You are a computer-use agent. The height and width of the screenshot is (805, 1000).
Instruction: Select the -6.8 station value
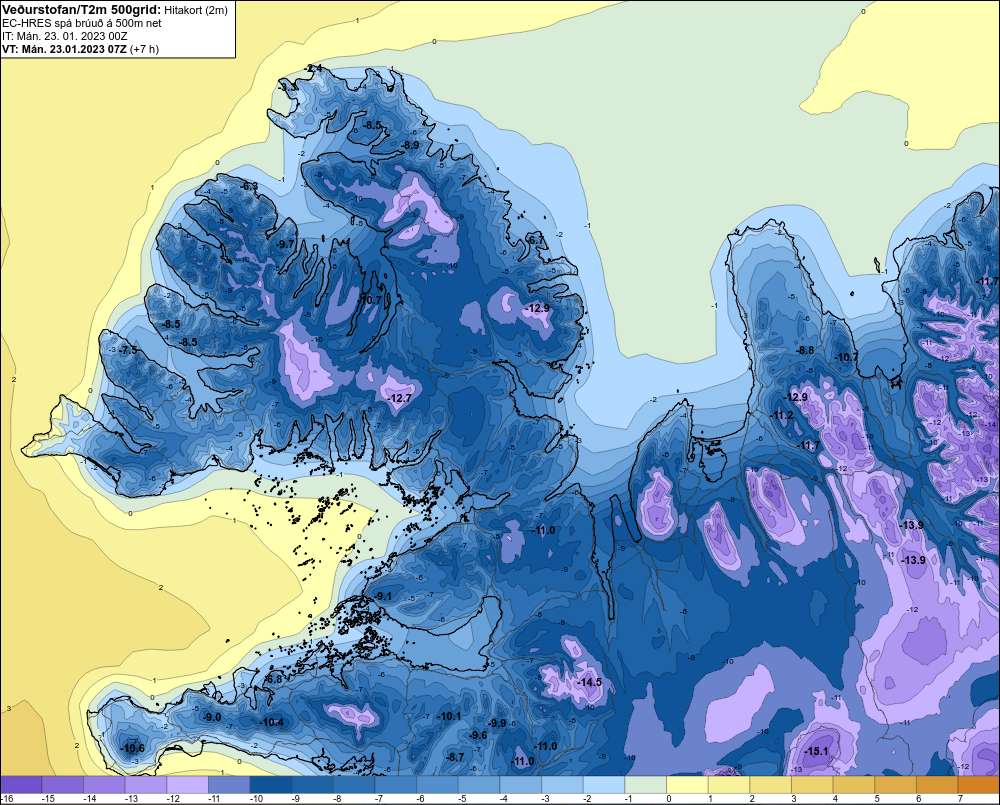[274, 680]
